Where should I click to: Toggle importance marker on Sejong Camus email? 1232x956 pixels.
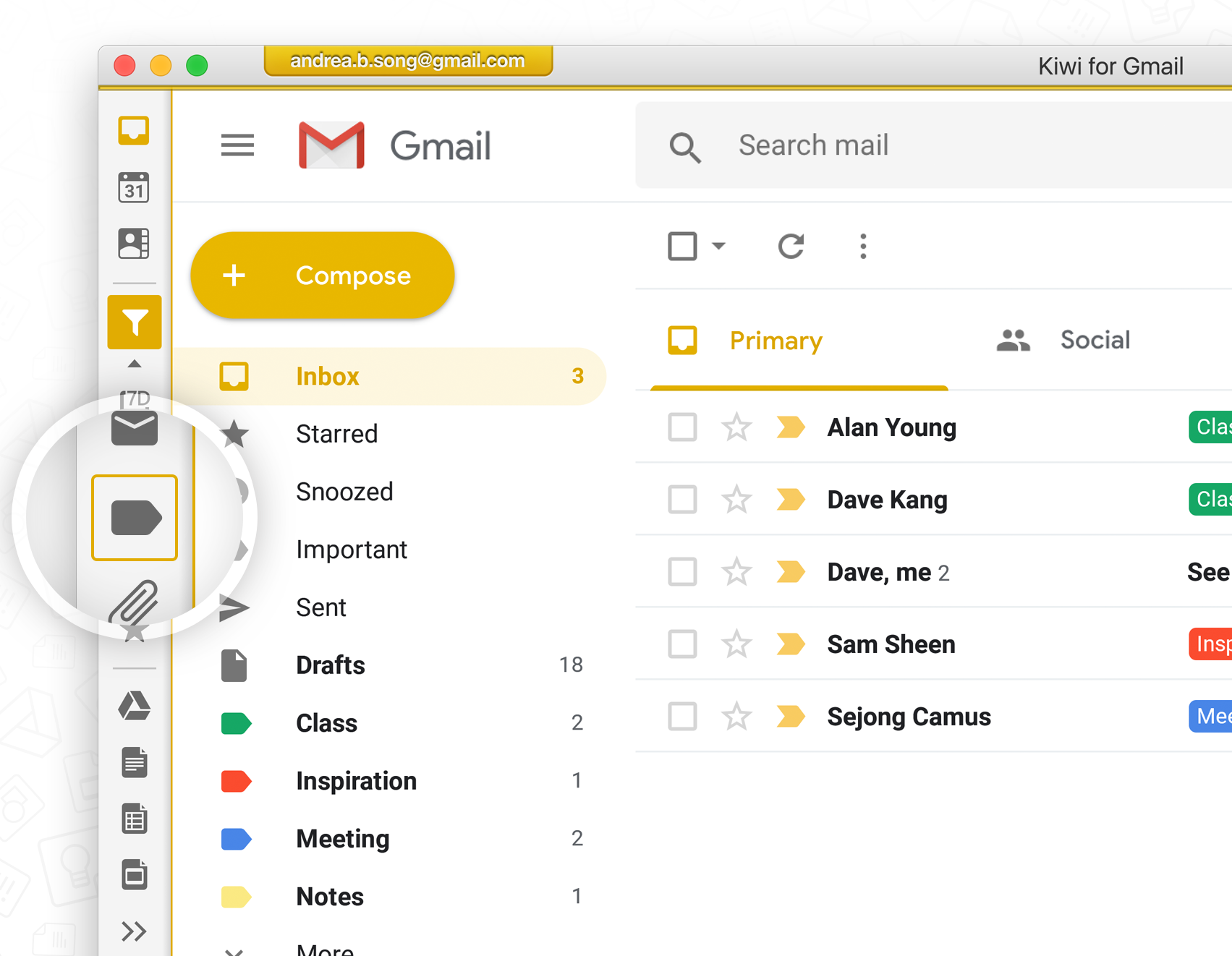coord(791,717)
